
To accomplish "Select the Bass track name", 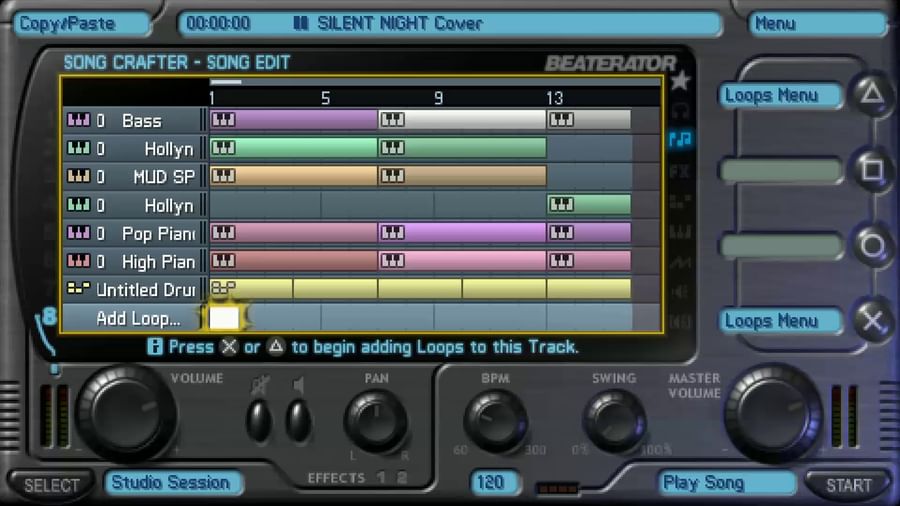I will tap(142, 121).
